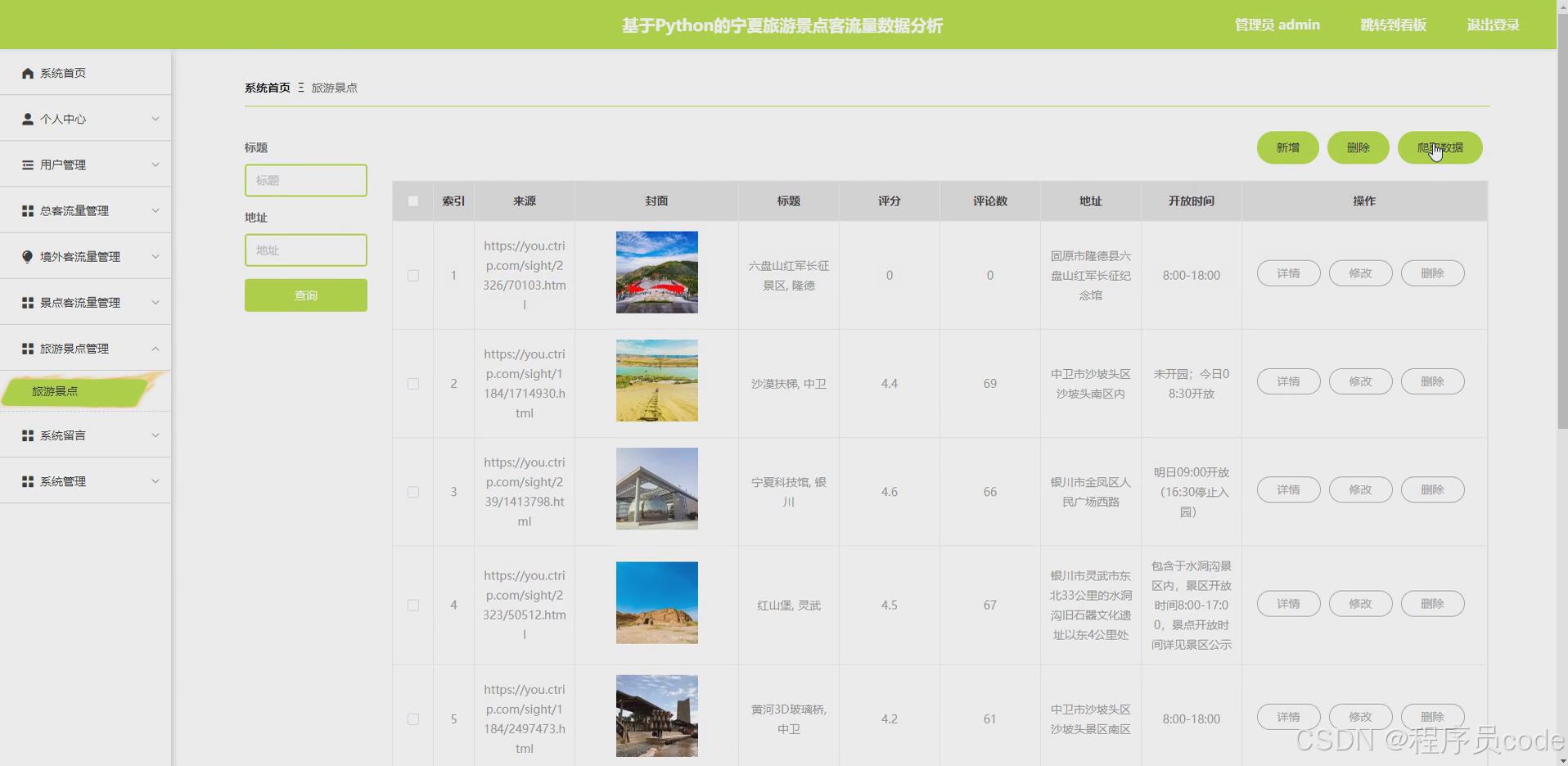Click the 用户管理 management icon
Image resolution: width=1568 pixels, height=766 pixels.
click(x=27, y=164)
